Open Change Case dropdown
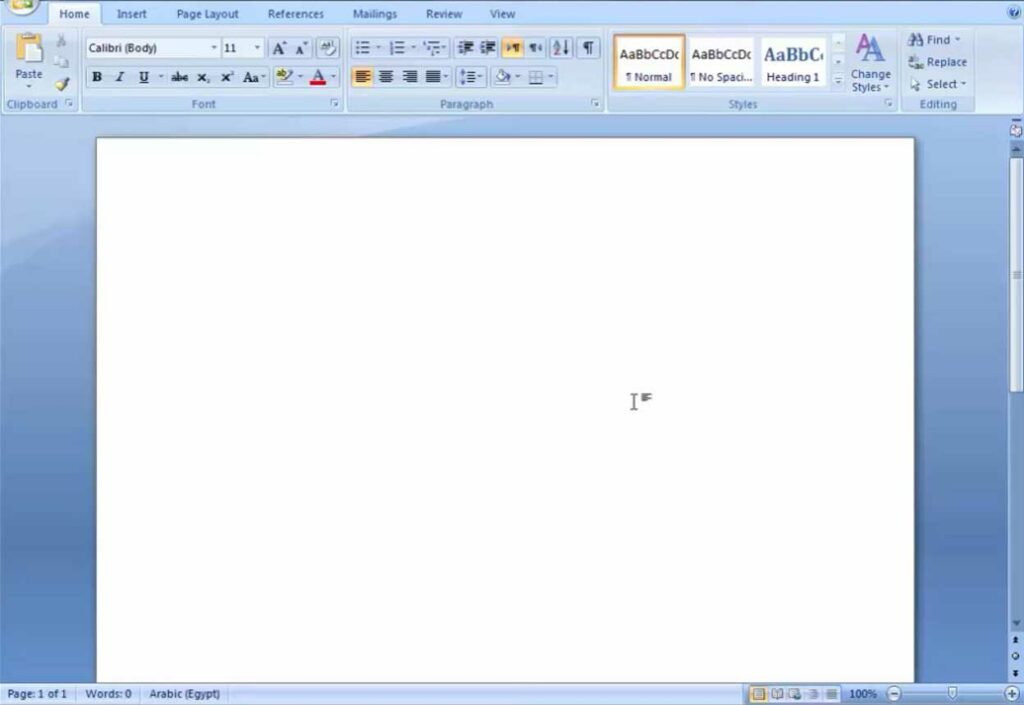1024x705 pixels. pos(253,77)
